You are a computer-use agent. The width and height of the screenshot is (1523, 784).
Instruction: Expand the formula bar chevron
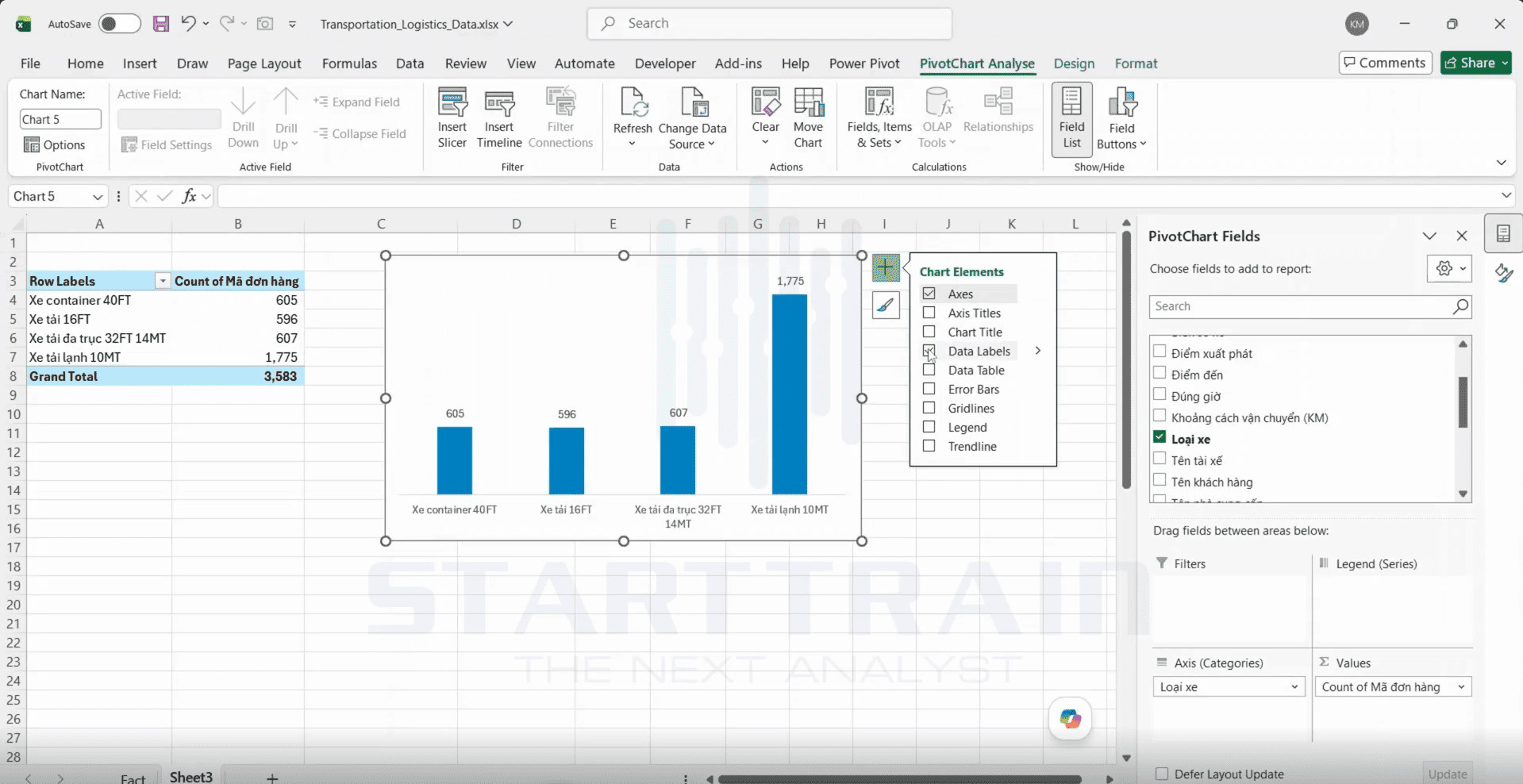click(1506, 196)
